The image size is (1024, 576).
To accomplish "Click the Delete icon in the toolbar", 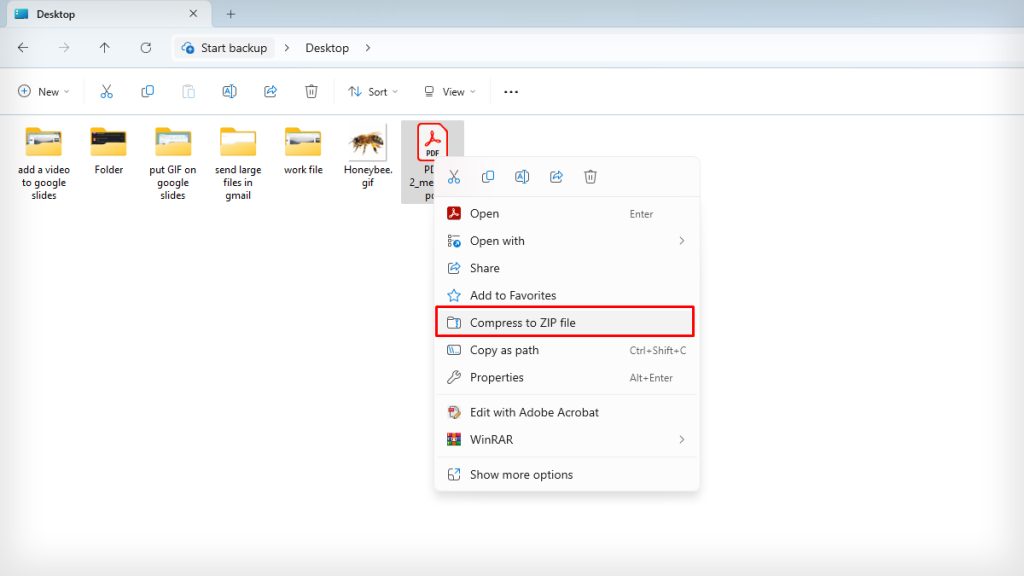I will pyautogui.click(x=311, y=91).
